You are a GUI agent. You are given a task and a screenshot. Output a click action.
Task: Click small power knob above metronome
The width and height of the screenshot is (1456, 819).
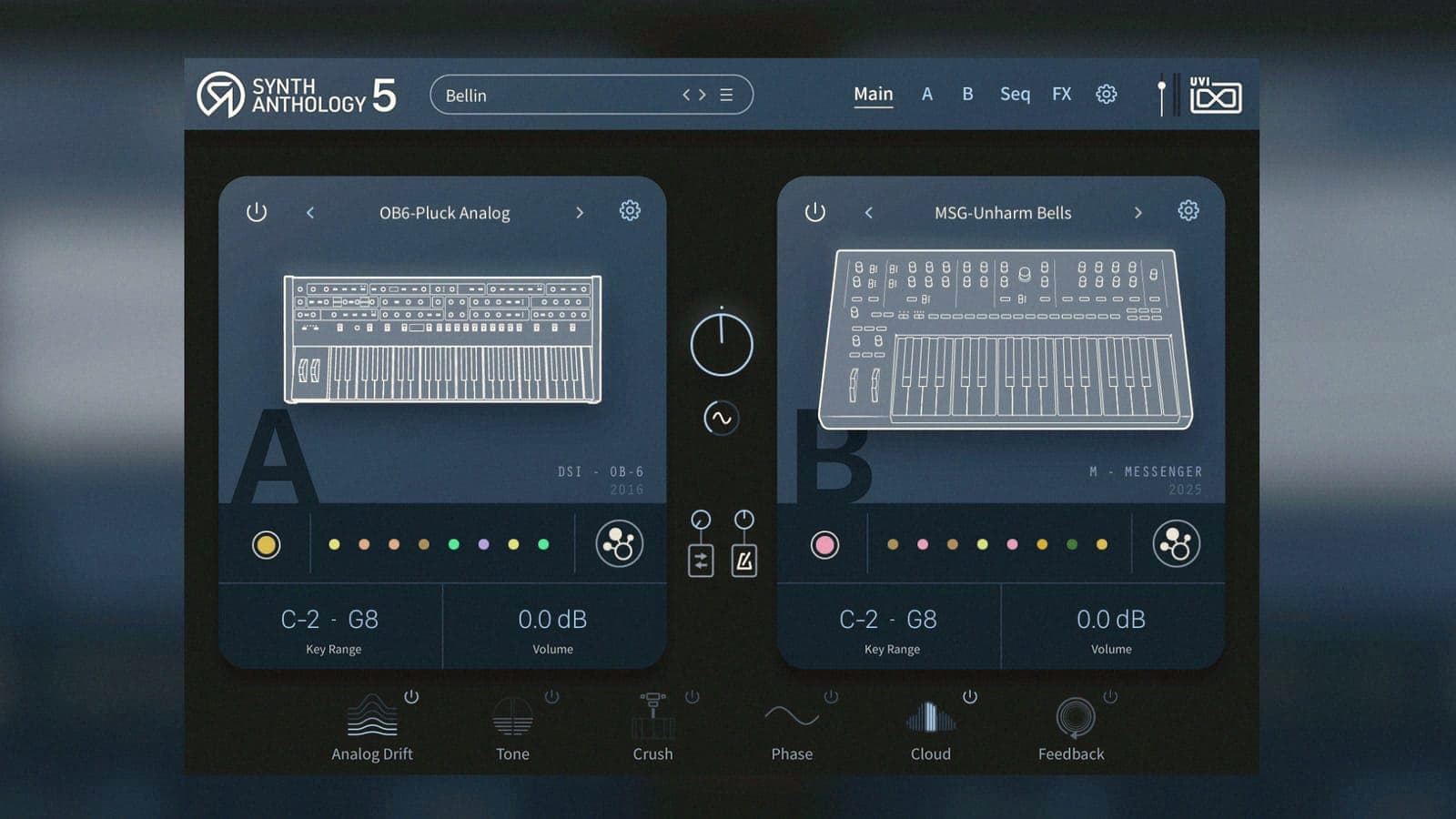point(743,520)
